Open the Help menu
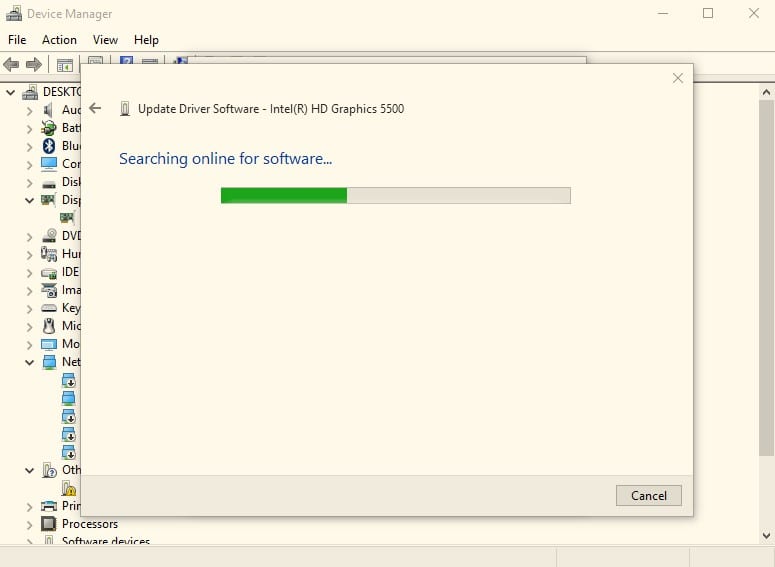775x567 pixels. coord(146,40)
